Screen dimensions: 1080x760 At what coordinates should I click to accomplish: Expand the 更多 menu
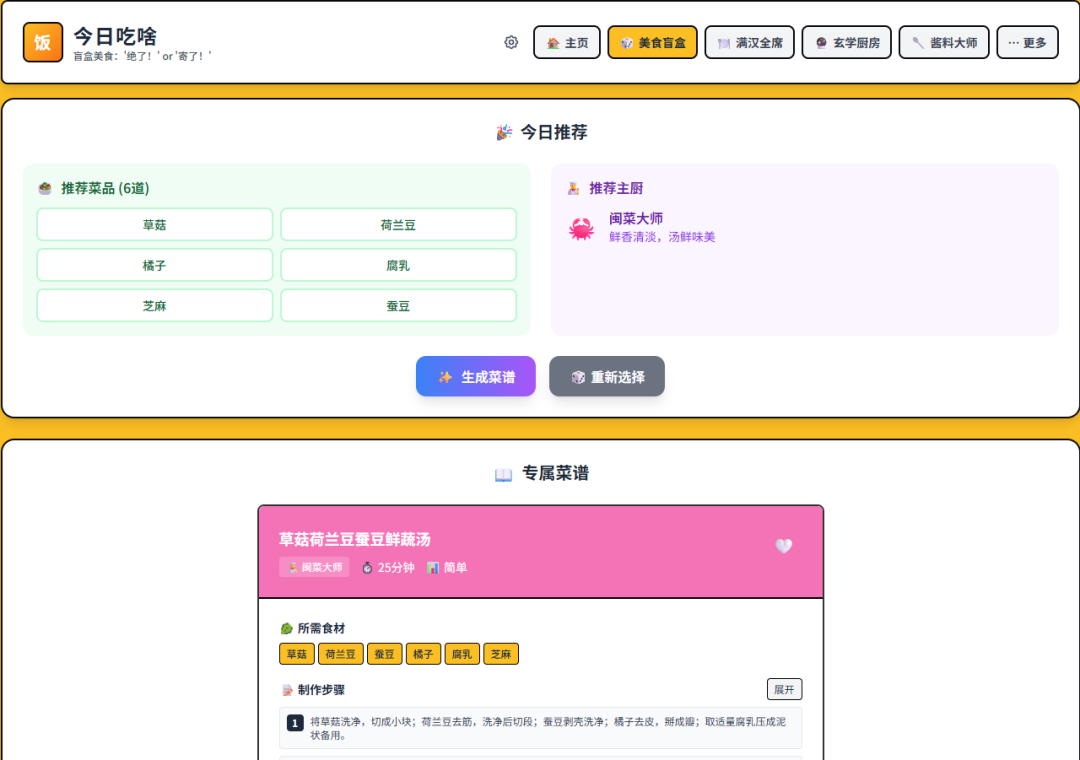(x=1027, y=43)
